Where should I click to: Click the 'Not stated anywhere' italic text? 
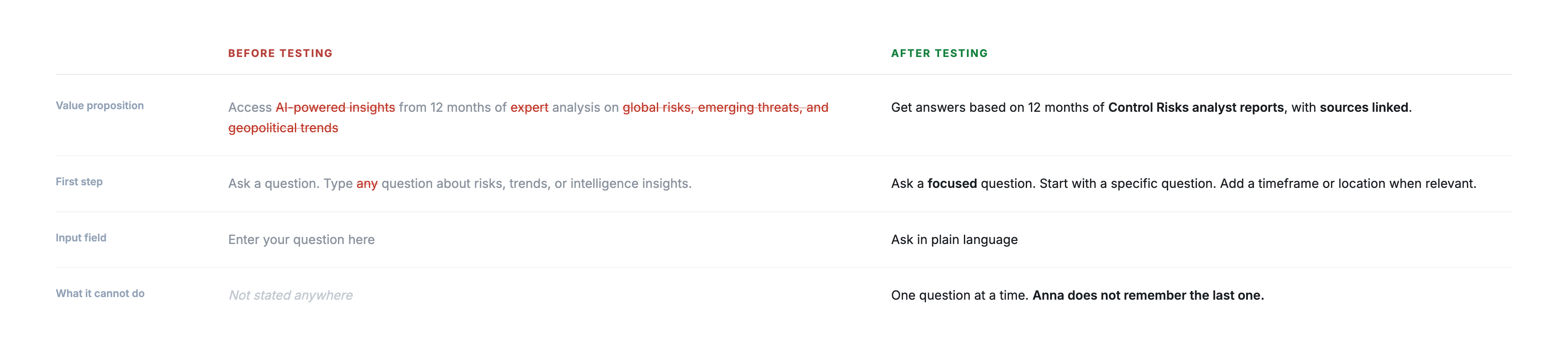point(291,295)
